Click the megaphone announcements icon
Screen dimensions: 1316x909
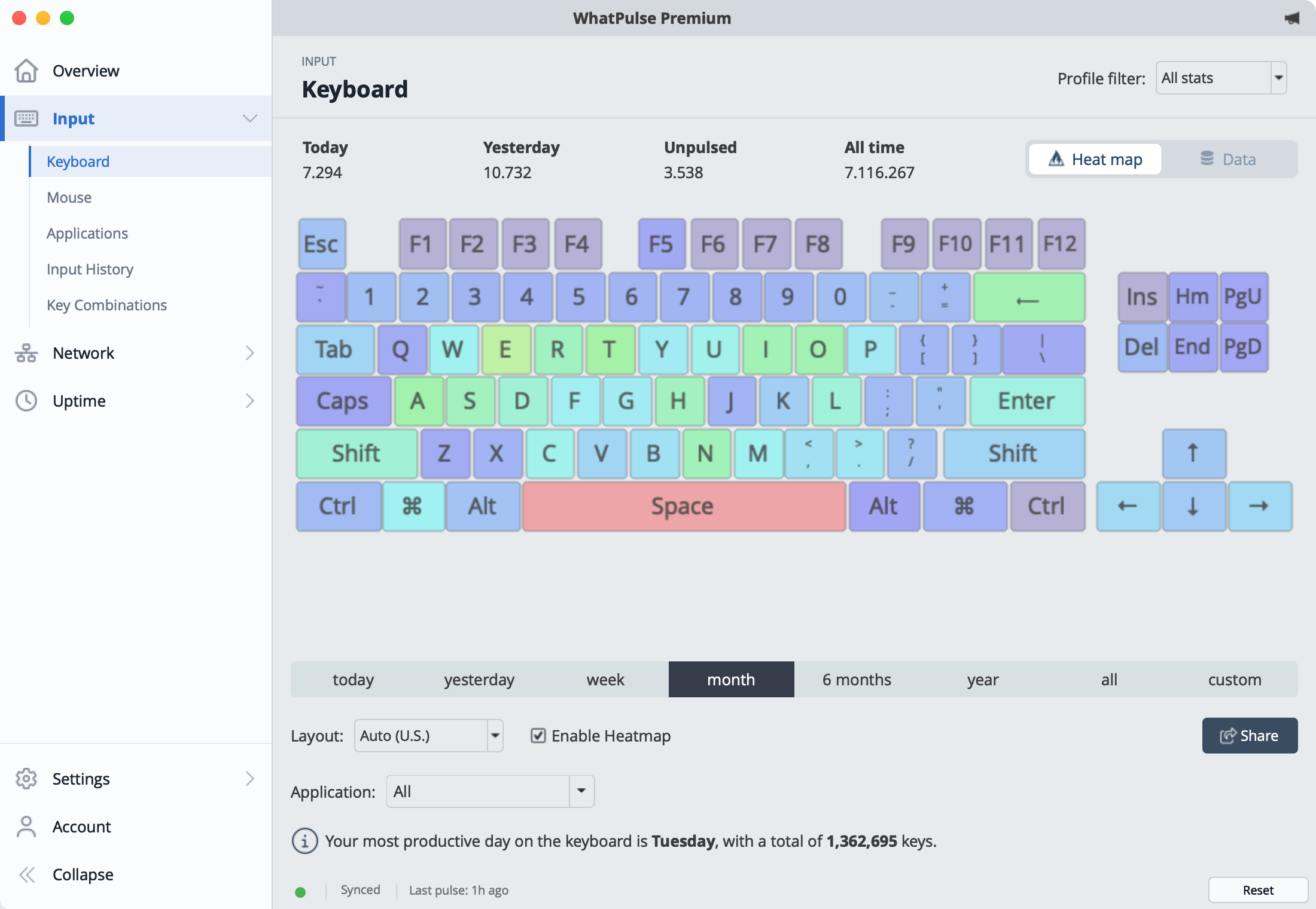pos(1292,18)
